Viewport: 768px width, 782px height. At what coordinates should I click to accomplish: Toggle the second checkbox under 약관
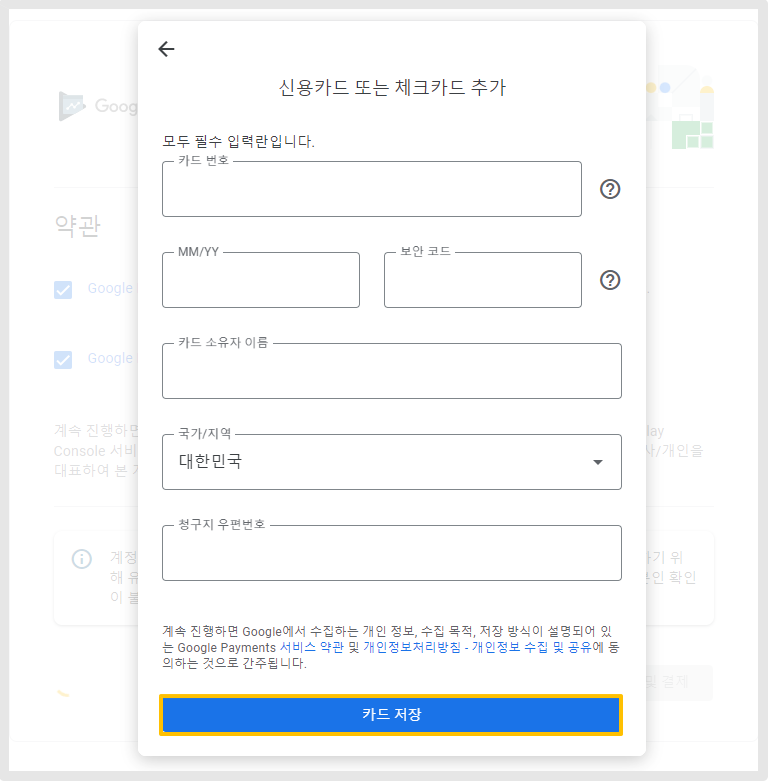click(63, 359)
